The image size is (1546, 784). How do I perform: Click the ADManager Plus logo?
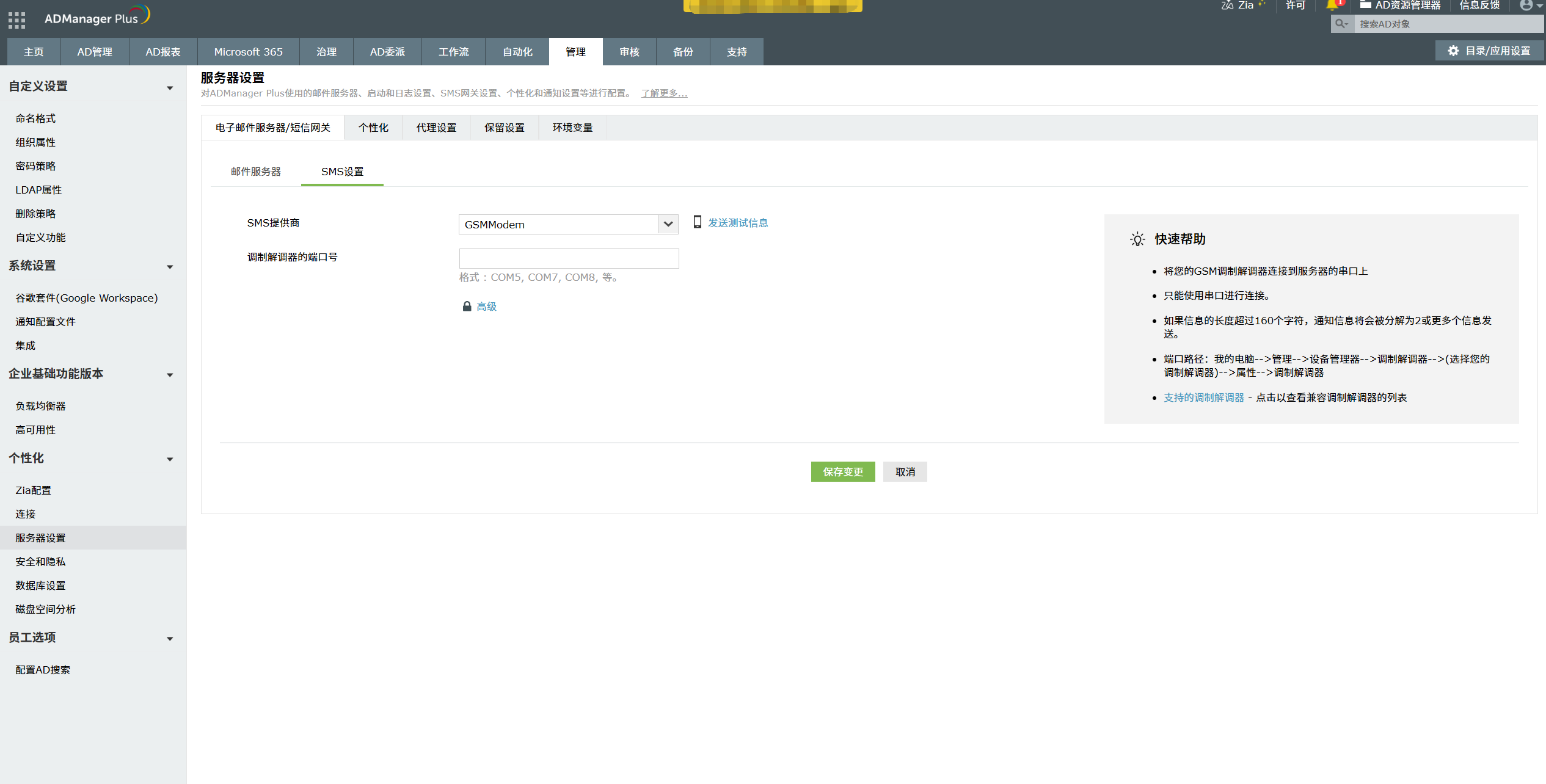[95, 15]
